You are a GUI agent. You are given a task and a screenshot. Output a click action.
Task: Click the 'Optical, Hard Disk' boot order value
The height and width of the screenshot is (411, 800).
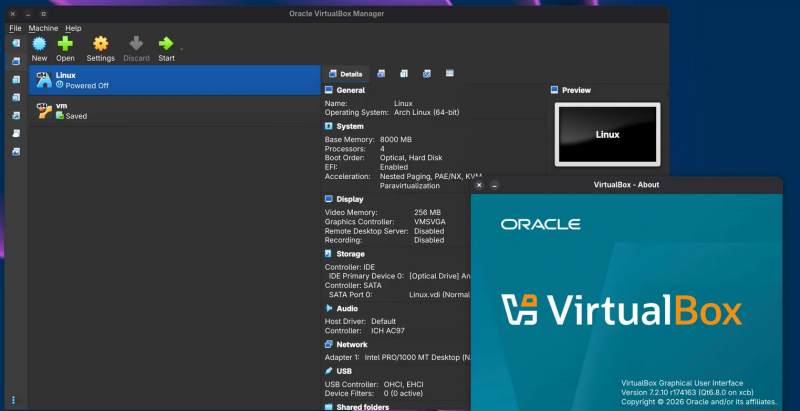(411, 158)
